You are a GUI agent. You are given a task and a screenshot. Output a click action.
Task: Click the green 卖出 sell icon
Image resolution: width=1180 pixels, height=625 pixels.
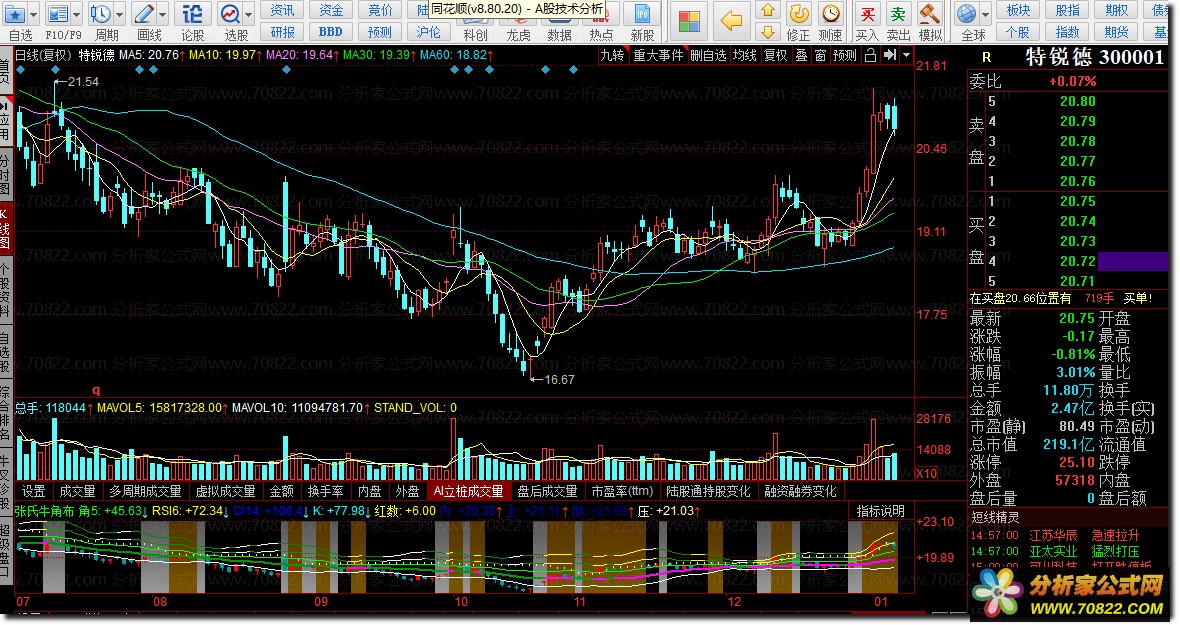point(898,14)
